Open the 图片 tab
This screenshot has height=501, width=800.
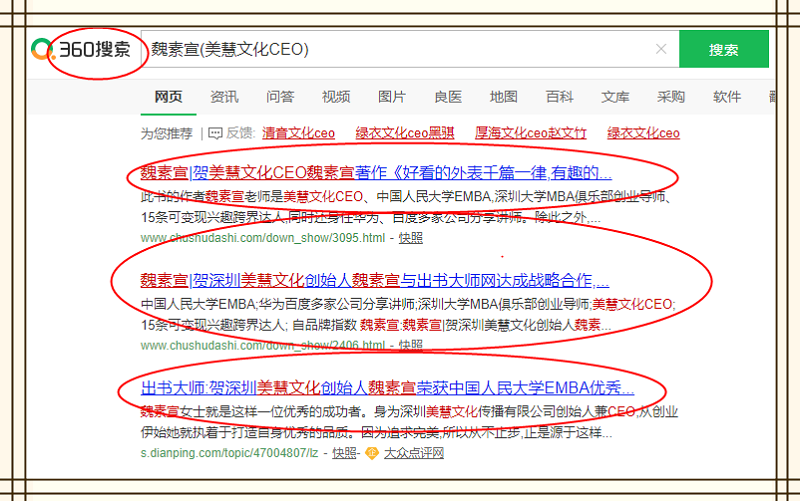point(392,97)
